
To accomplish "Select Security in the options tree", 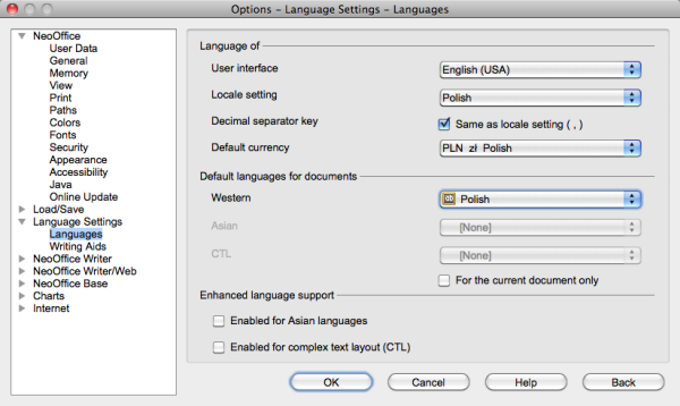I will (69, 147).
